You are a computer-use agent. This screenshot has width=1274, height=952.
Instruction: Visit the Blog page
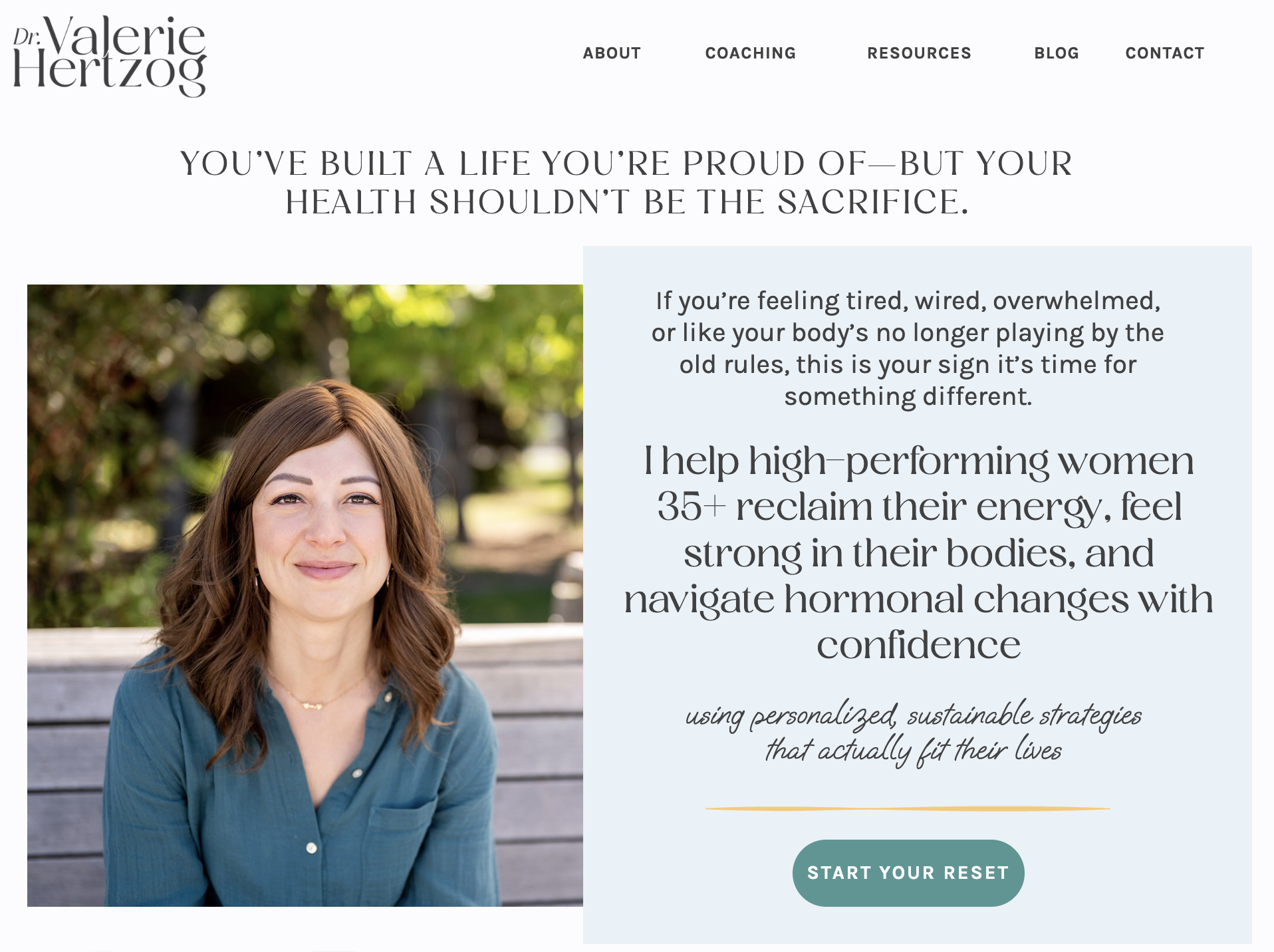pyautogui.click(x=1057, y=53)
